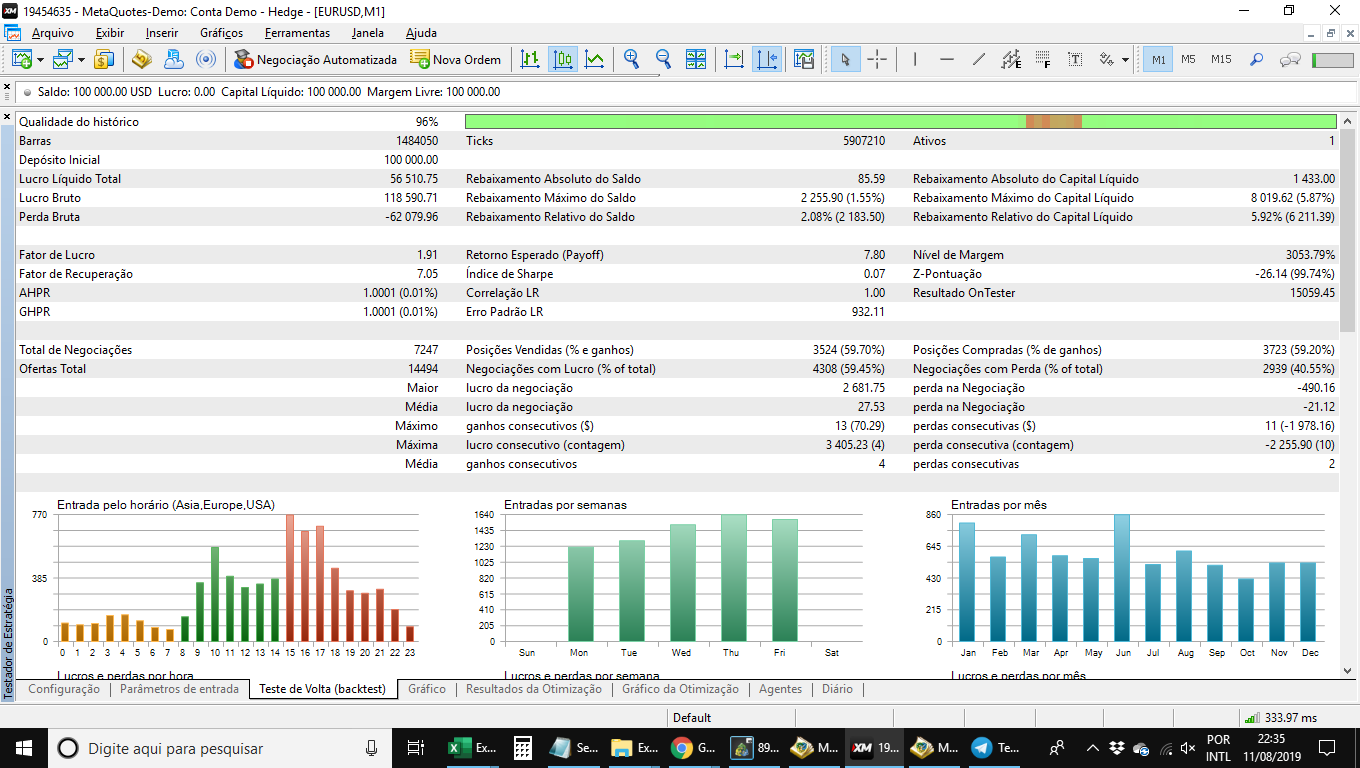Draw a vertical line object
1360x768 pixels.
click(915, 59)
